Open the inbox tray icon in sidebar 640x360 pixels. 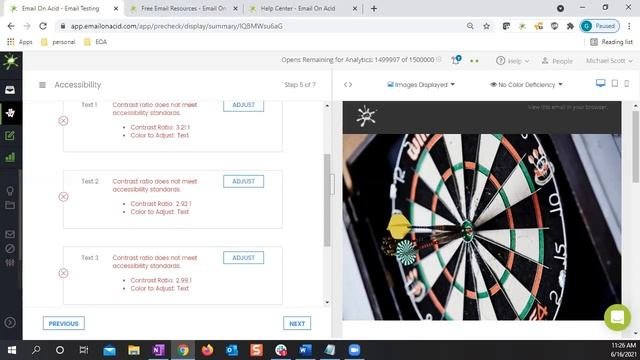10,90
